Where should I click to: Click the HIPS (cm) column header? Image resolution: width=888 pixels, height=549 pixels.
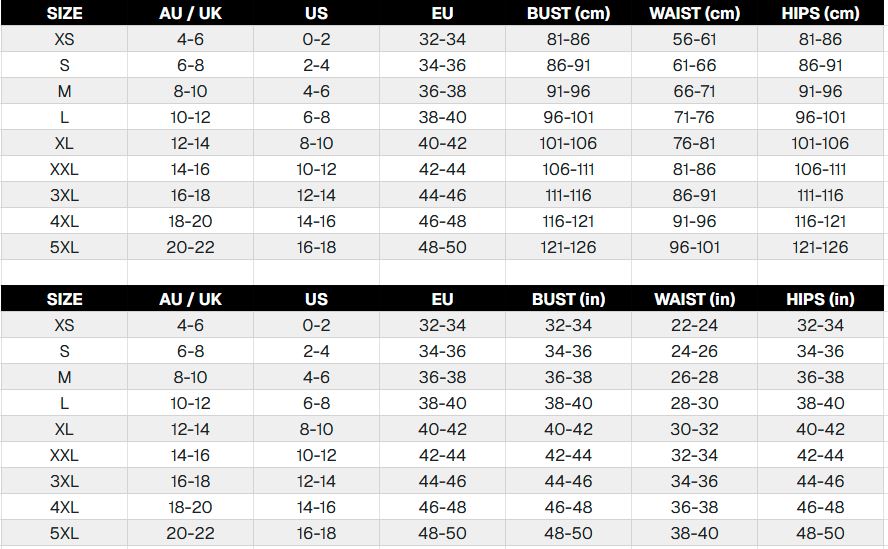(820, 14)
